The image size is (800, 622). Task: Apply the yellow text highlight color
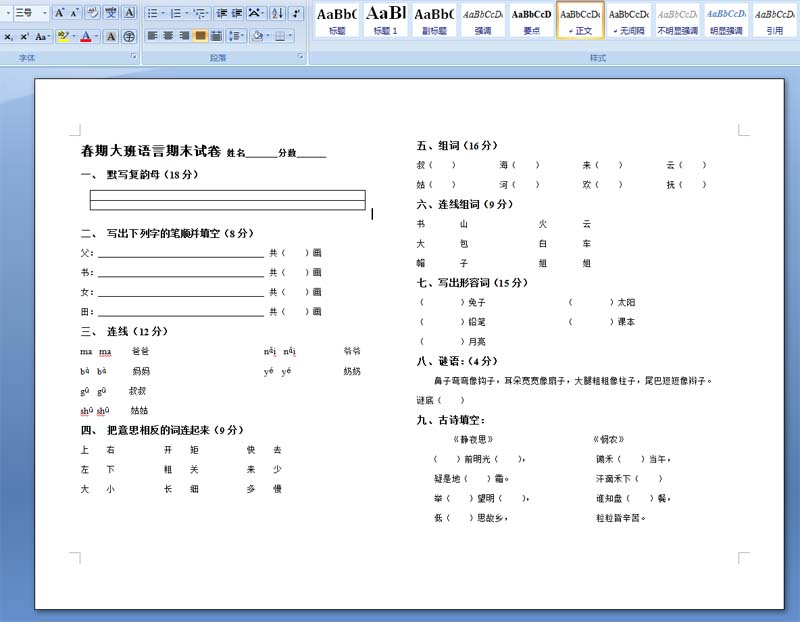point(63,36)
